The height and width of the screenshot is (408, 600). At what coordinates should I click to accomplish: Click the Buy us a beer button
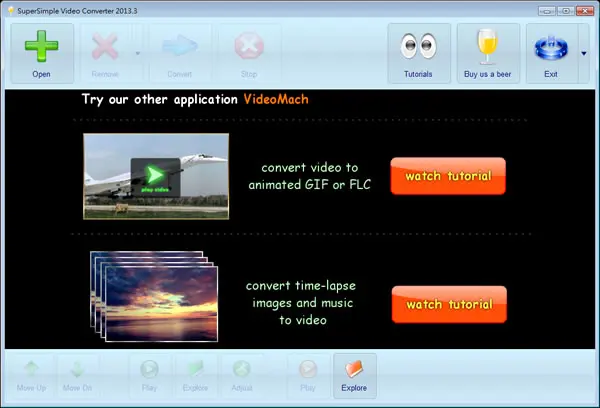(488, 53)
